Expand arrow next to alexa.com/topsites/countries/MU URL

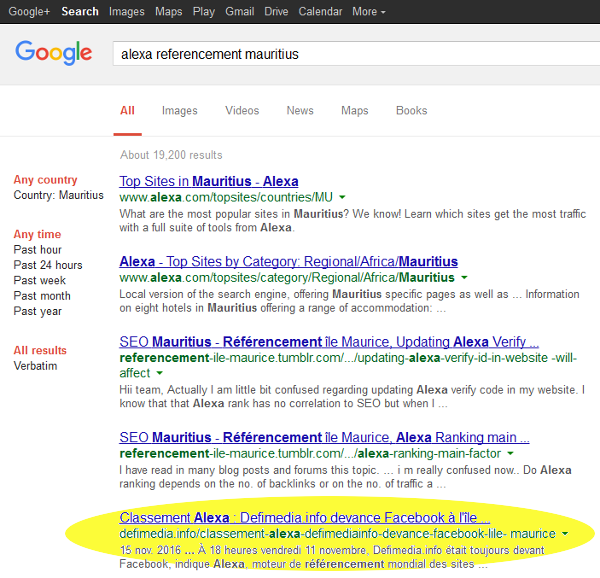pos(342,197)
